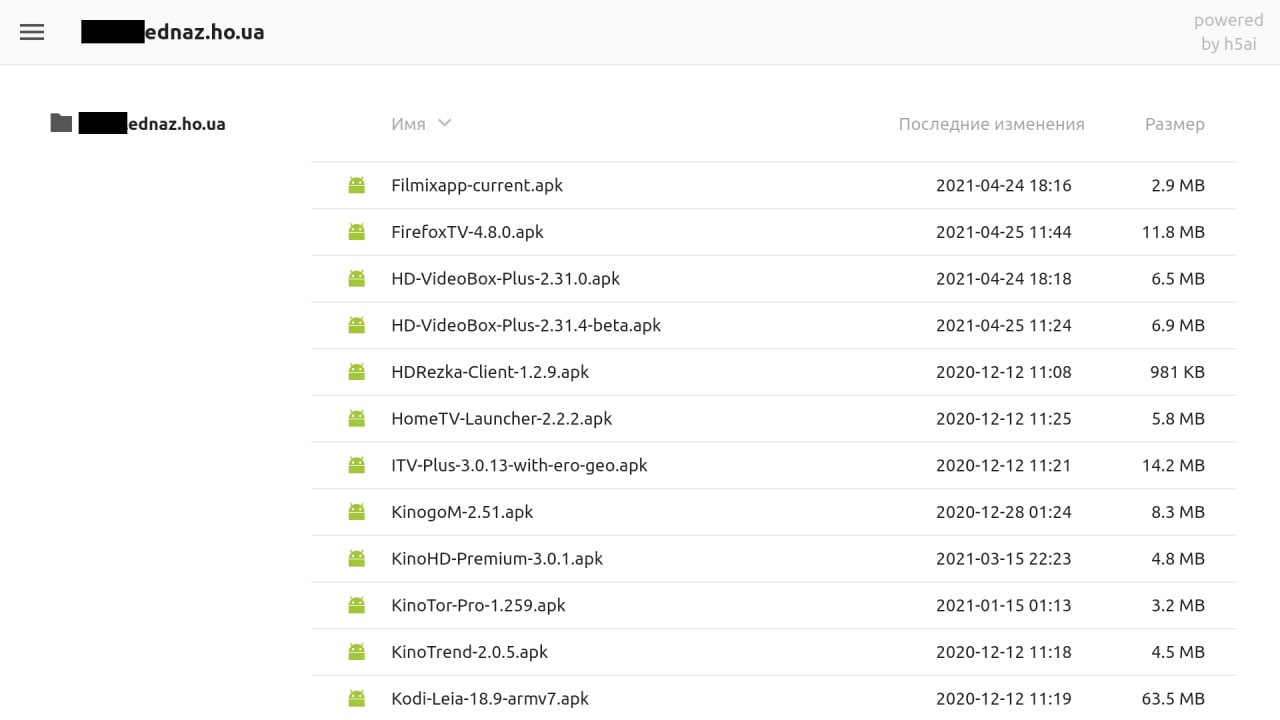This screenshot has width=1280, height=720.
Task: Click date 2020-12-28 01:24
Action: (x=1003, y=512)
